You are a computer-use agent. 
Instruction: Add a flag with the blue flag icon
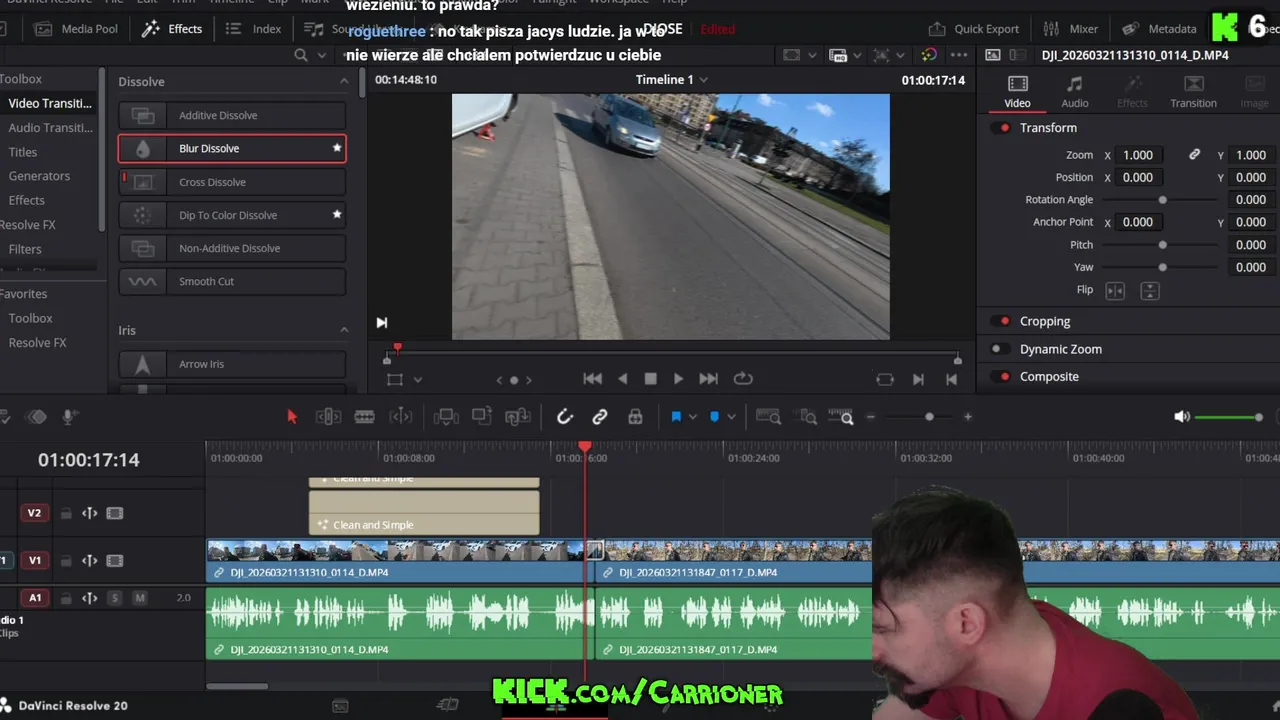(676, 417)
